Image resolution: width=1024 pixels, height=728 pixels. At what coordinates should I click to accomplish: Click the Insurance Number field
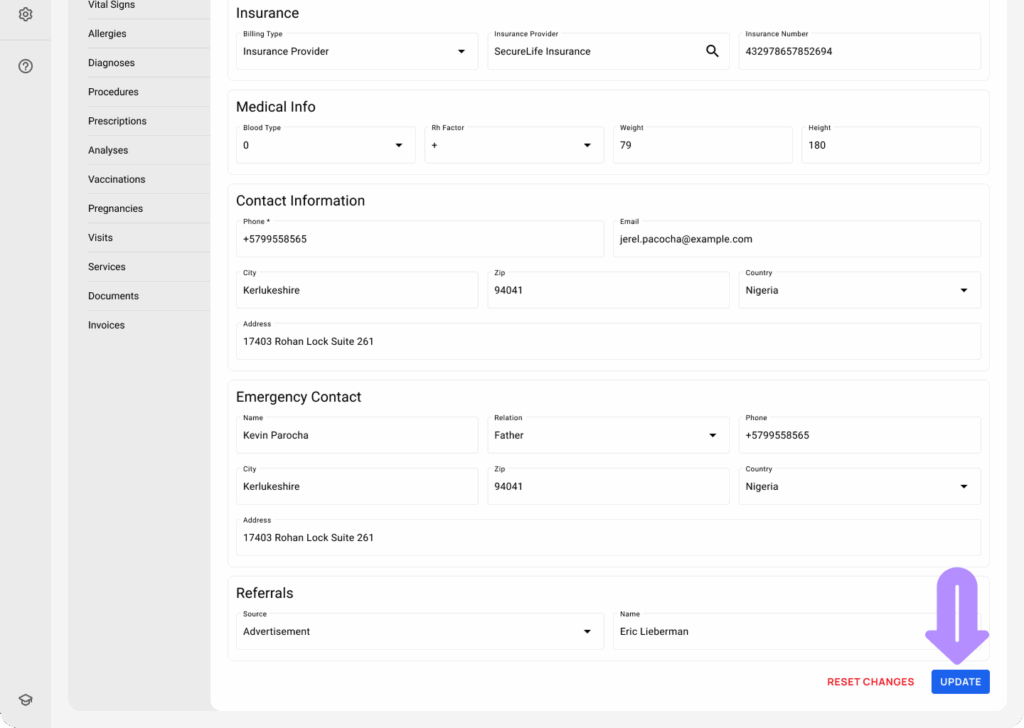point(858,51)
